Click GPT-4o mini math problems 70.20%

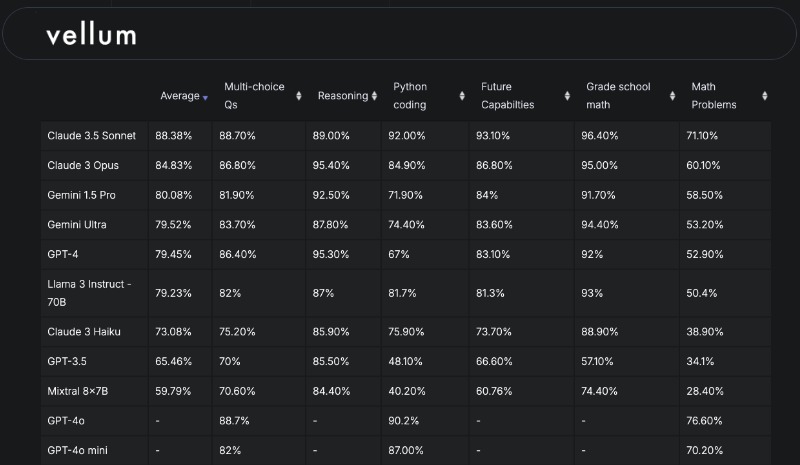(704, 451)
